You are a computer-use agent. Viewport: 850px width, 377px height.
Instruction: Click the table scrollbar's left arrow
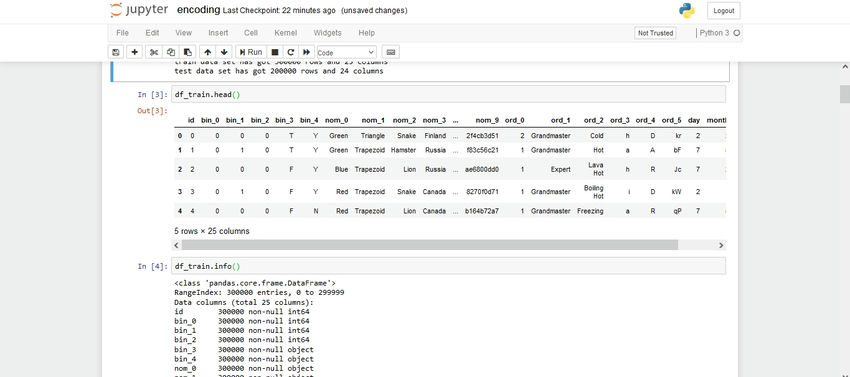(177, 245)
